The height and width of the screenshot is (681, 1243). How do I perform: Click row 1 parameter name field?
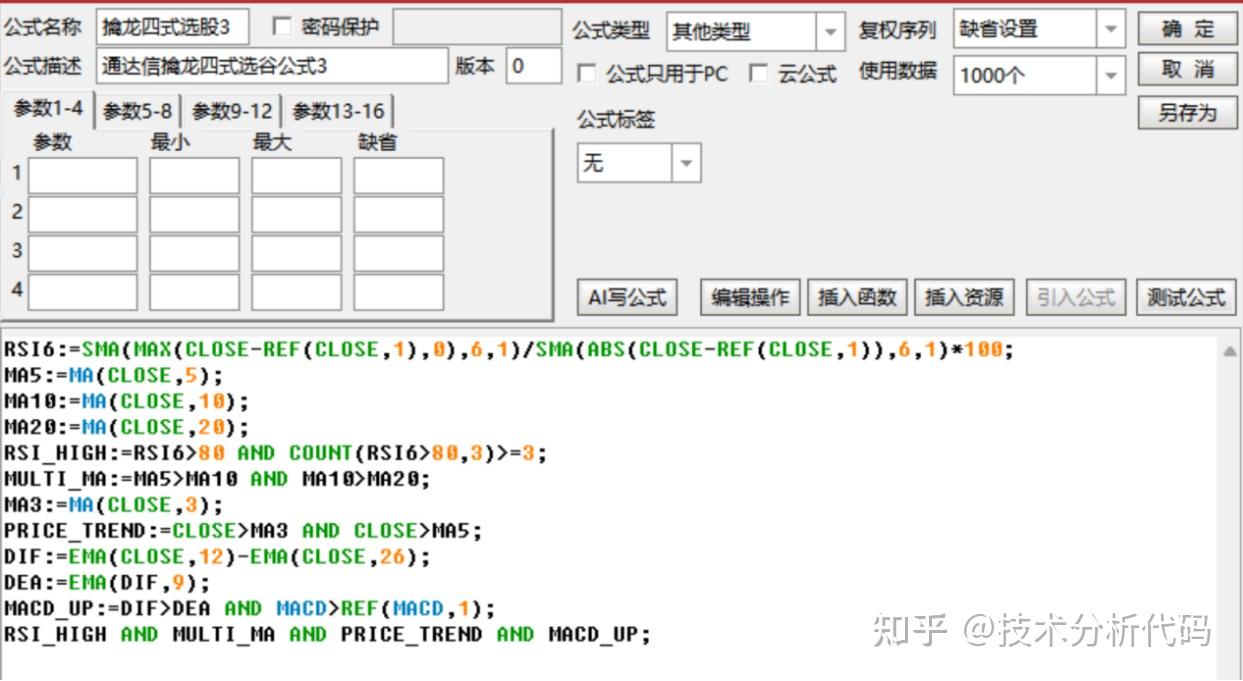82,176
